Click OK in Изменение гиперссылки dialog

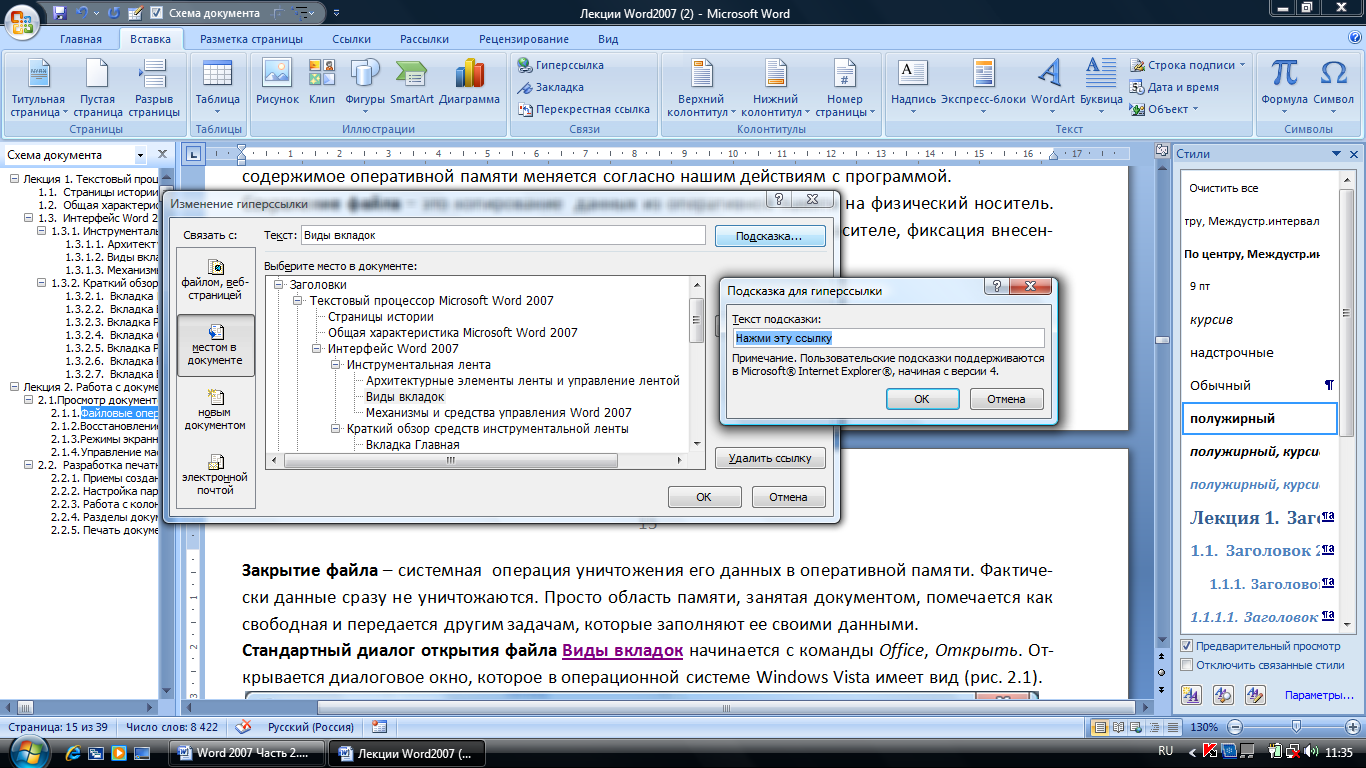[x=704, y=497]
